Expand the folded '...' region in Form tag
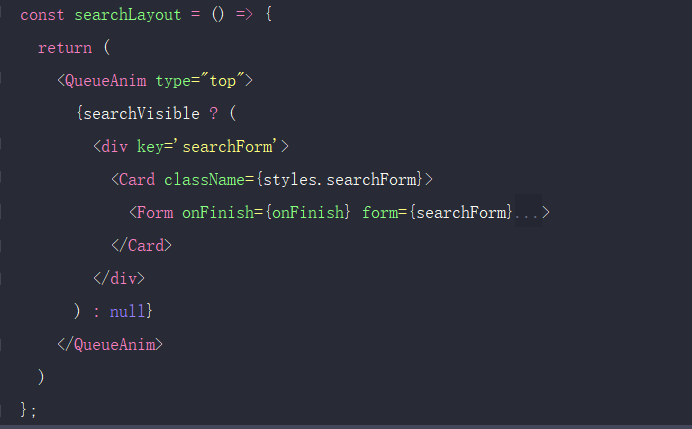 pyautogui.click(x=528, y=212)
